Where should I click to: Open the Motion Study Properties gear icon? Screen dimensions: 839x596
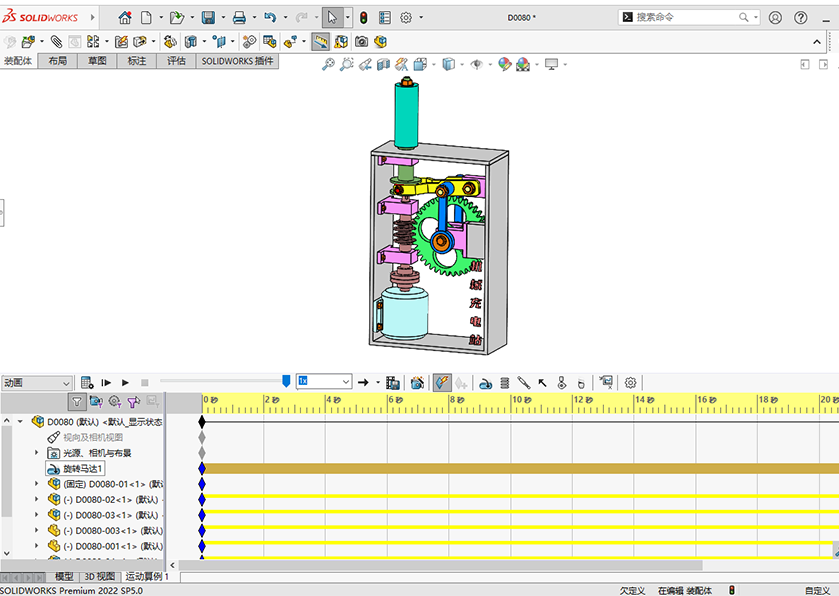pos(630,382)
